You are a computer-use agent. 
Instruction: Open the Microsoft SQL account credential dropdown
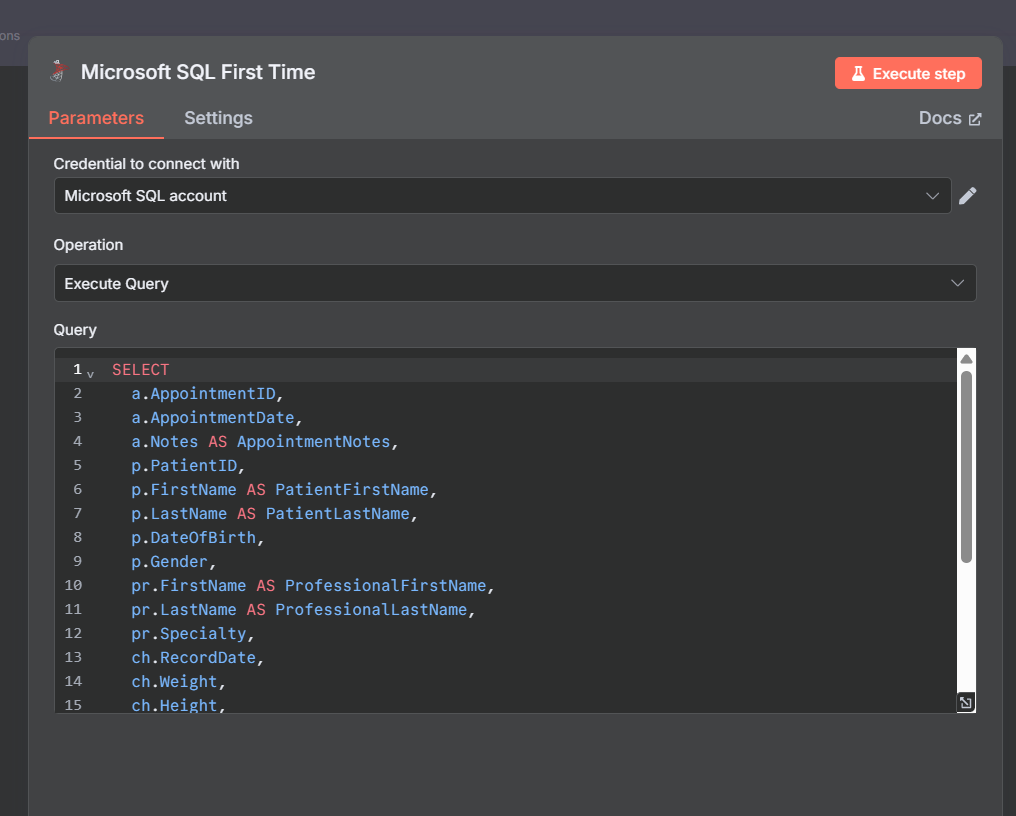point(502,196)
